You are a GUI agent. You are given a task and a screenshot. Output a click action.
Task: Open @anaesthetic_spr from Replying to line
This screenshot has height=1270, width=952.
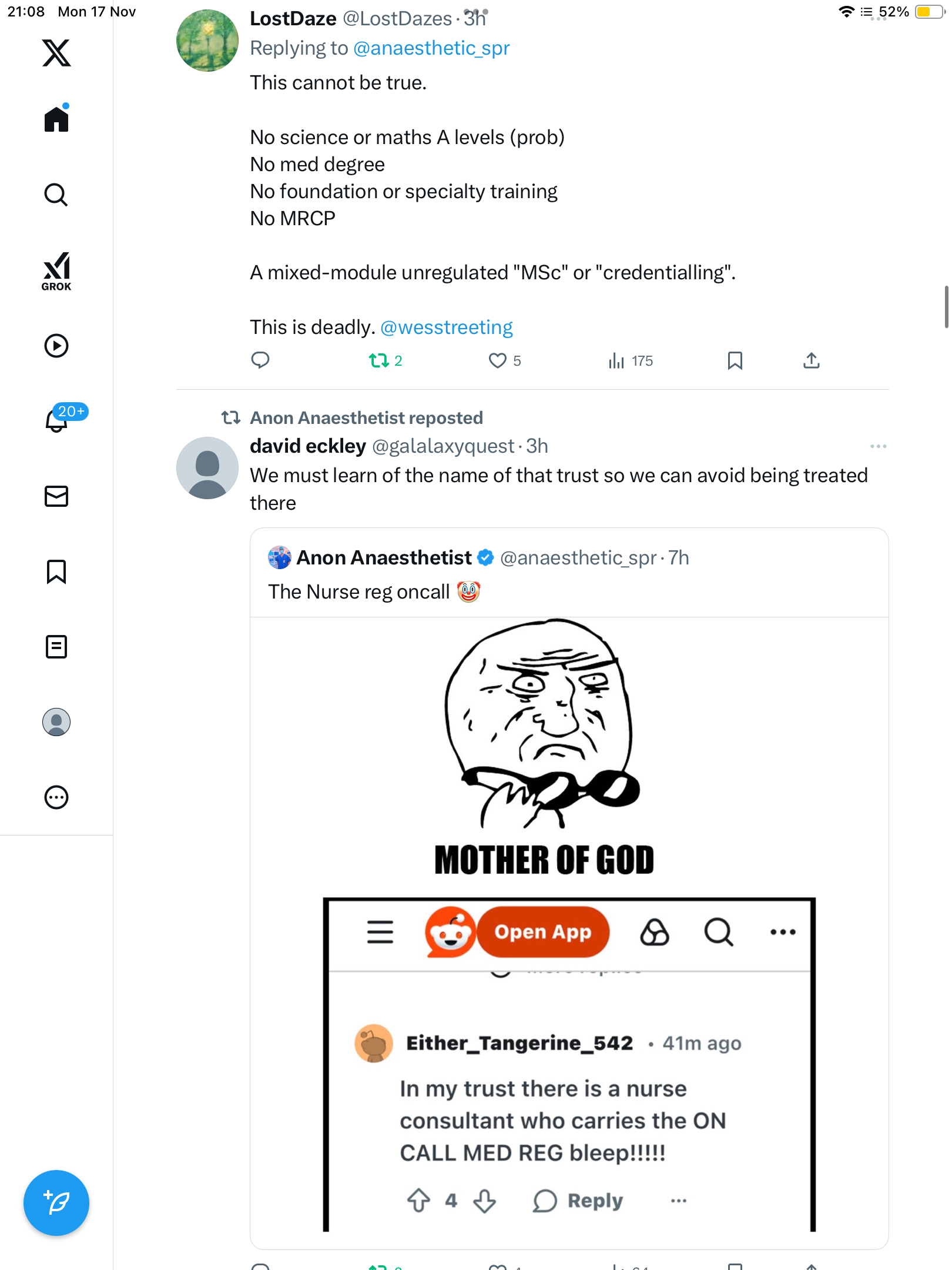pyautogui.click(x=431, y=48)
